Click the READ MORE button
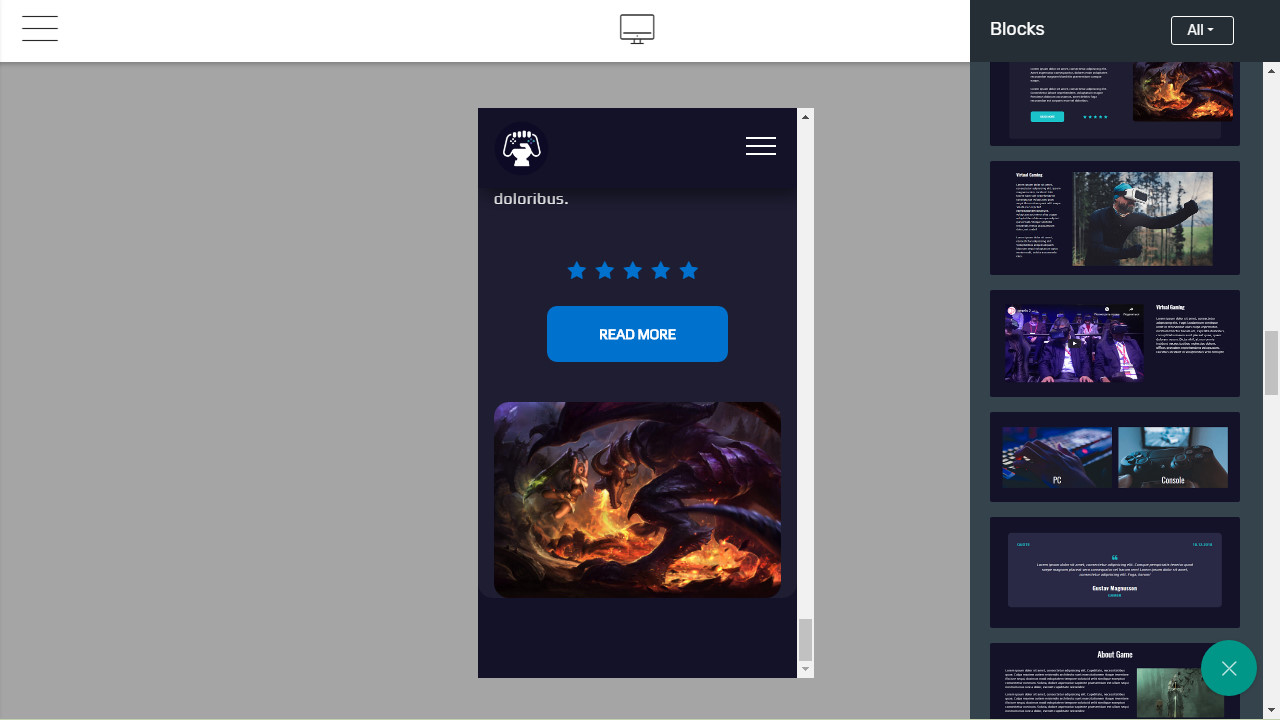The height and width of the screenshot is (720, 1280). coord(637,334)
